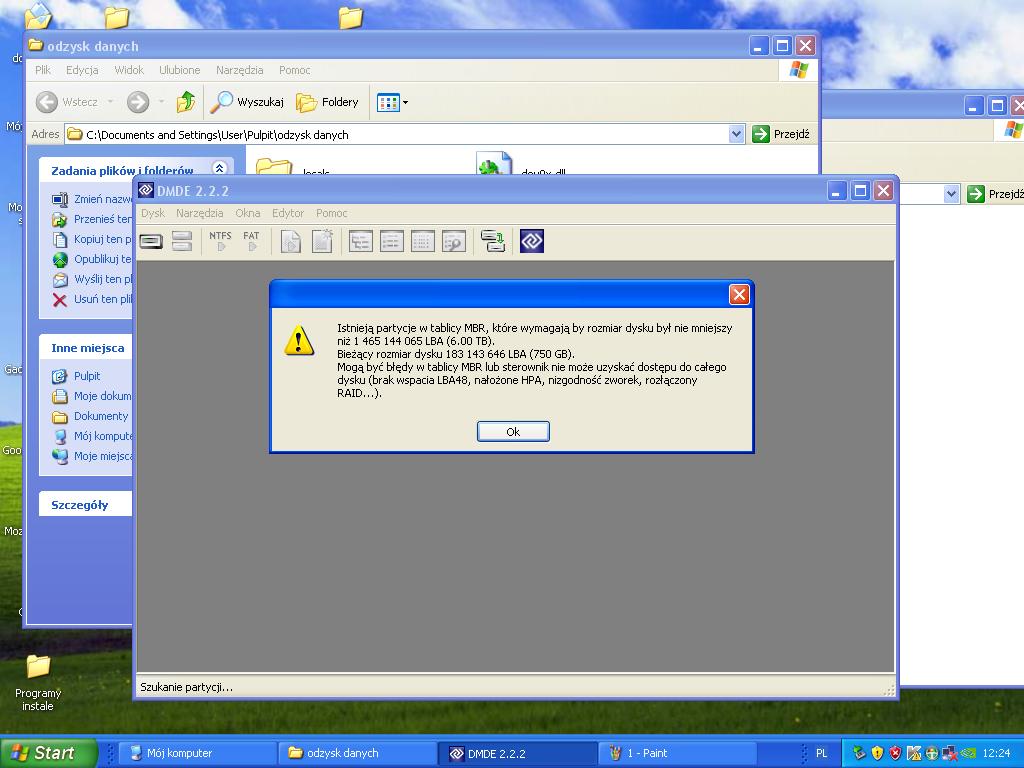
Task: Click the list view panel icon in DMDE
Action: coord(392,241)
